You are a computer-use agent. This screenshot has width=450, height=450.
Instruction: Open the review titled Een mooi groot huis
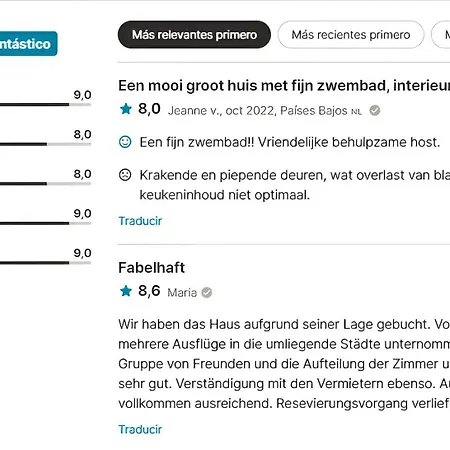click(x=284, y=86)
